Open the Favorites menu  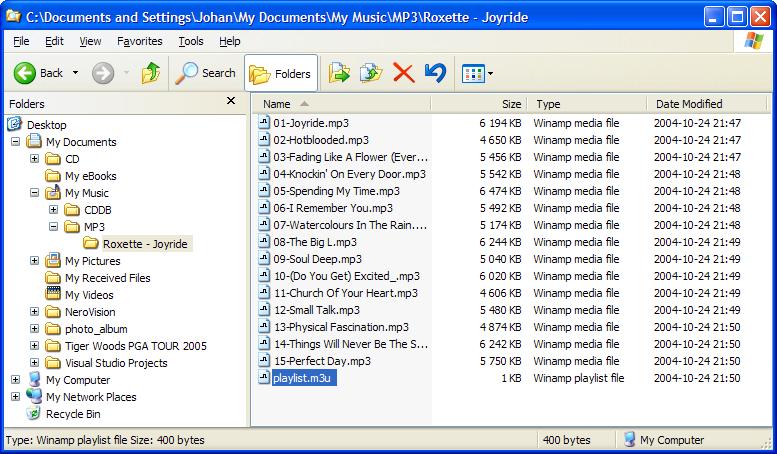coord(140,41)
